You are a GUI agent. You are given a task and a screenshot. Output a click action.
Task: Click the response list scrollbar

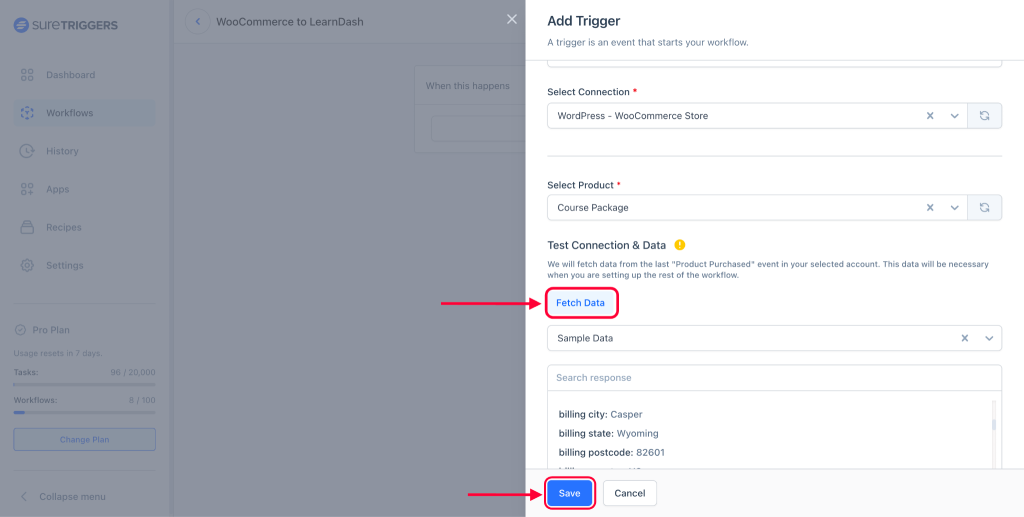tap(993, 424)
